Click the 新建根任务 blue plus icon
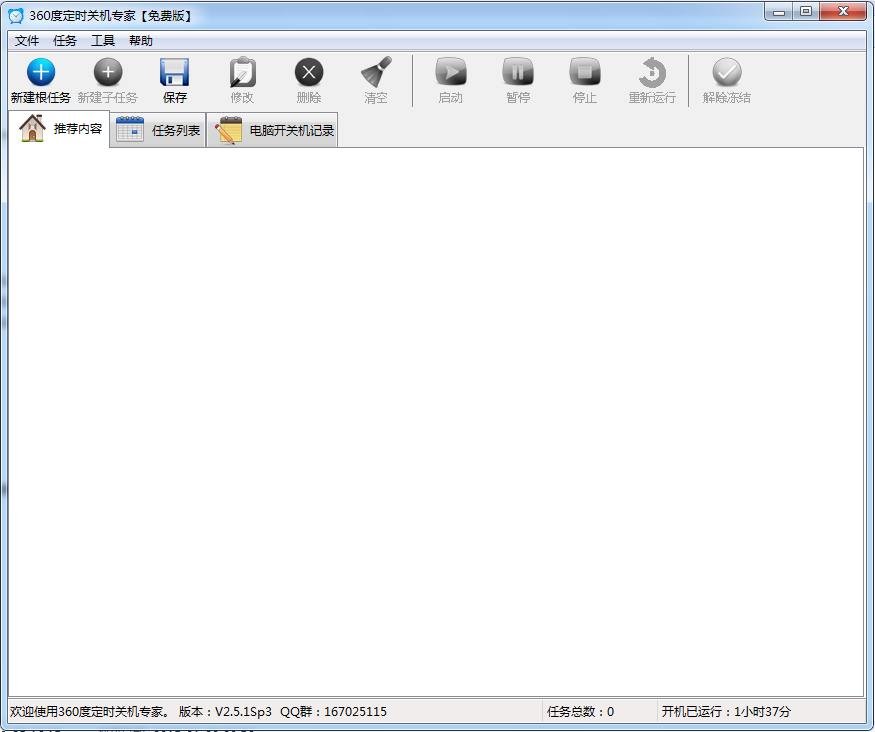Screen dimensions: 875x732 (x=41, y=72)
